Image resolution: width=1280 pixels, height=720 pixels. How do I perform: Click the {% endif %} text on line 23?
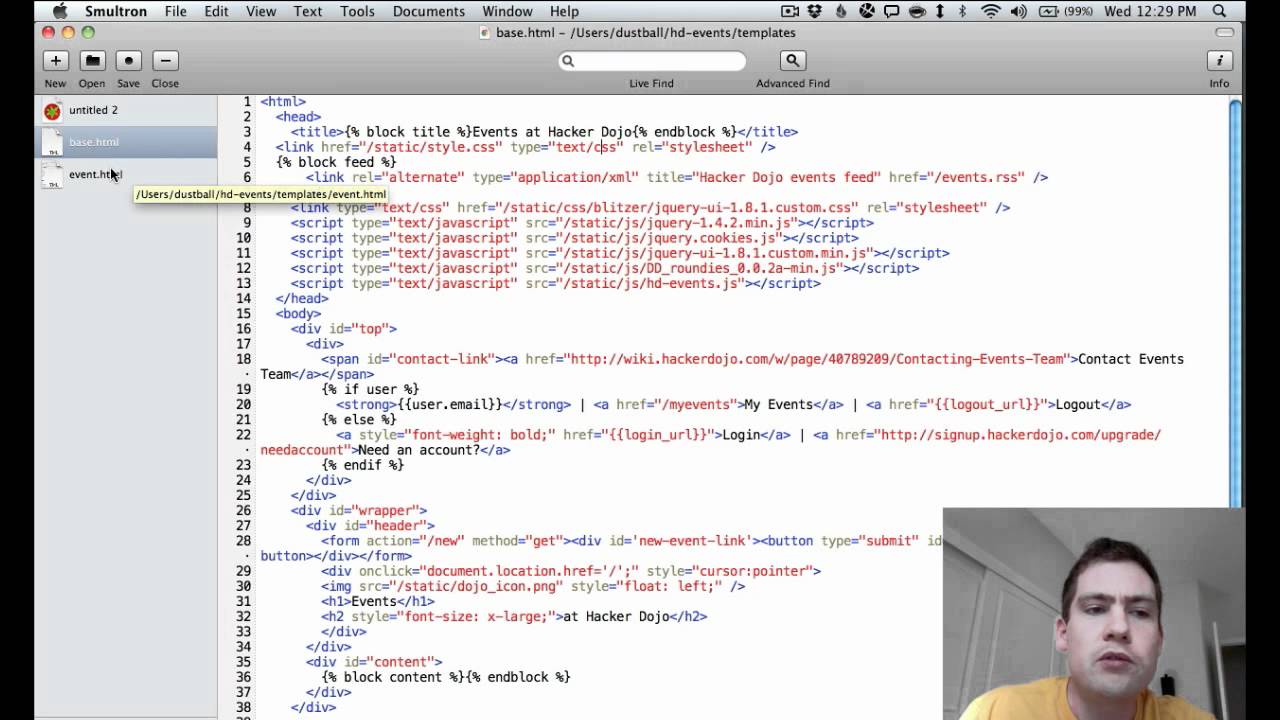(363, 466)
